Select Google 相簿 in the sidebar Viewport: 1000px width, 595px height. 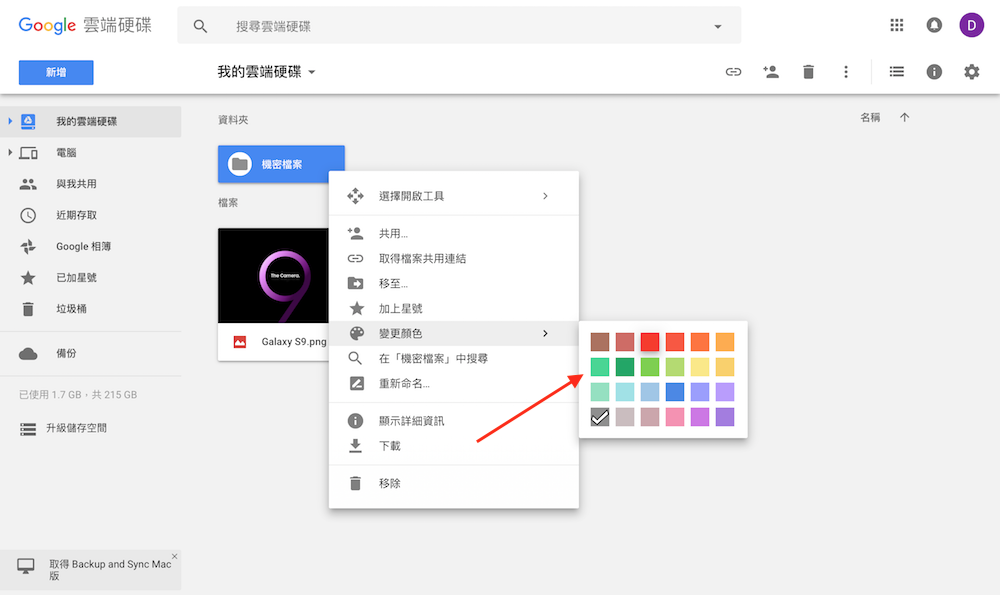point(75,246)
